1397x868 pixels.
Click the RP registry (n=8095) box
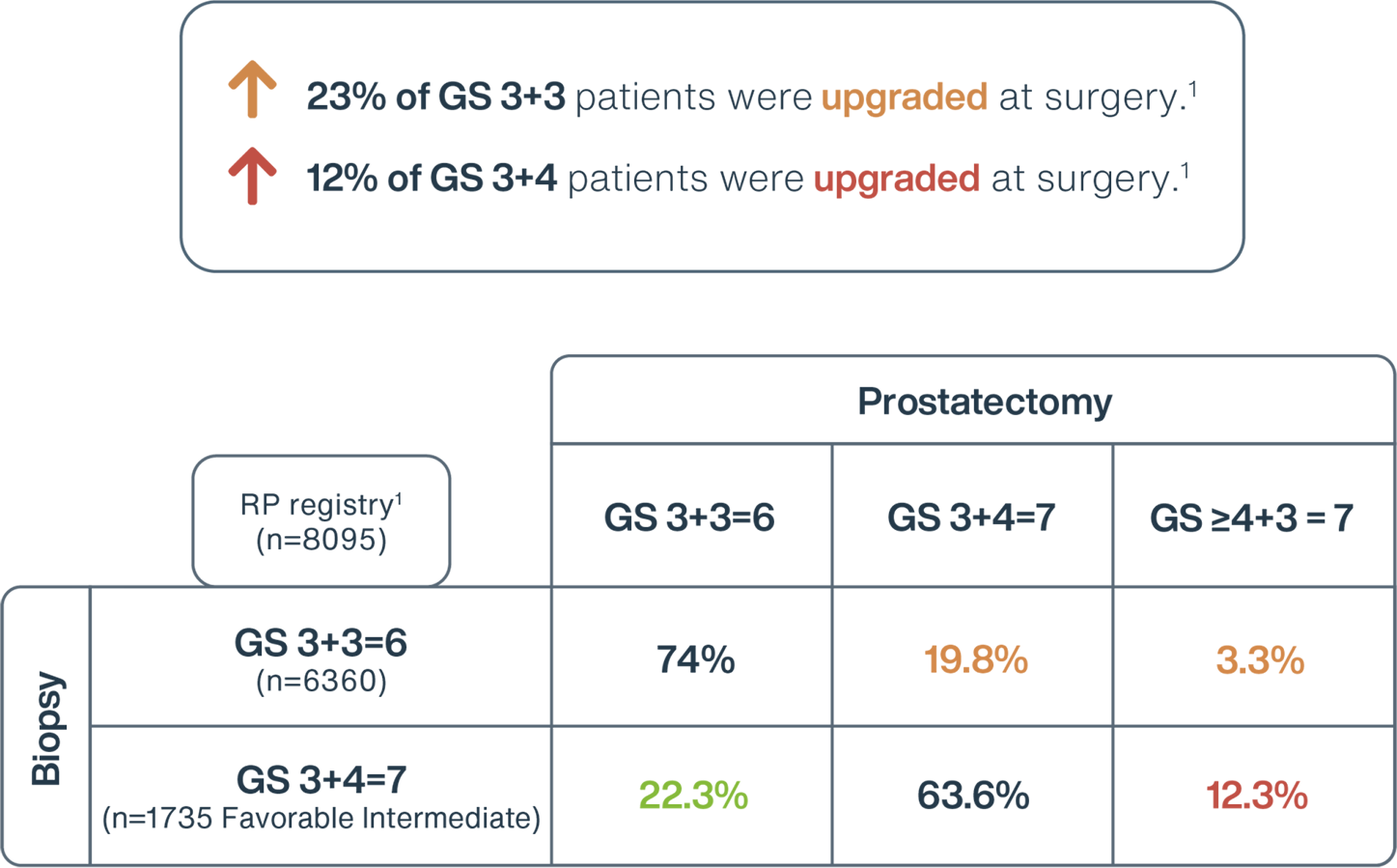[321, 521]
